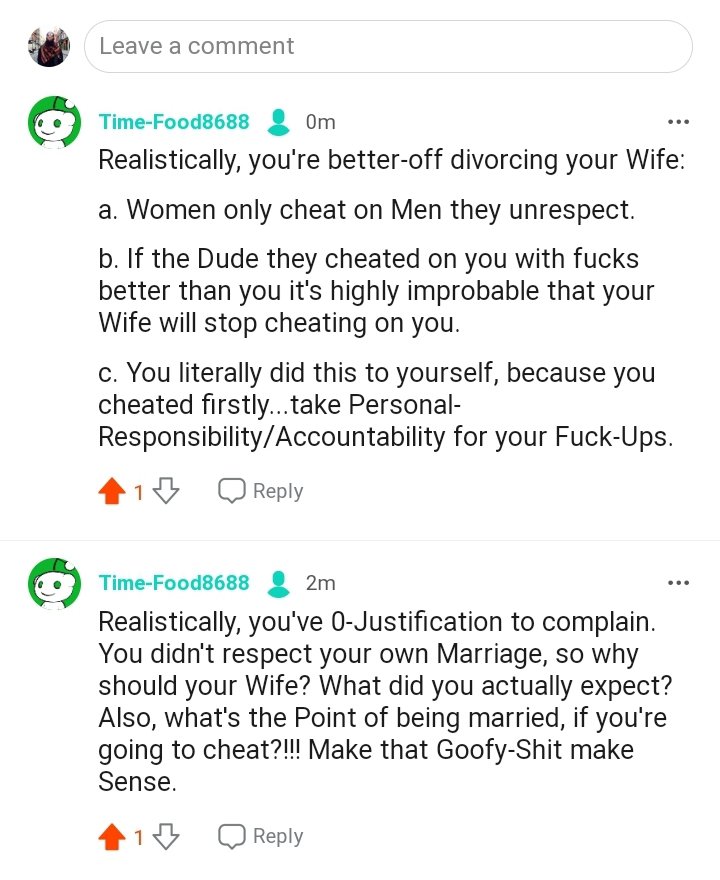Open Time-Food8688 avatar on the first comment
The width and height of the screenshot is (720, 880).
click(54, 123)
